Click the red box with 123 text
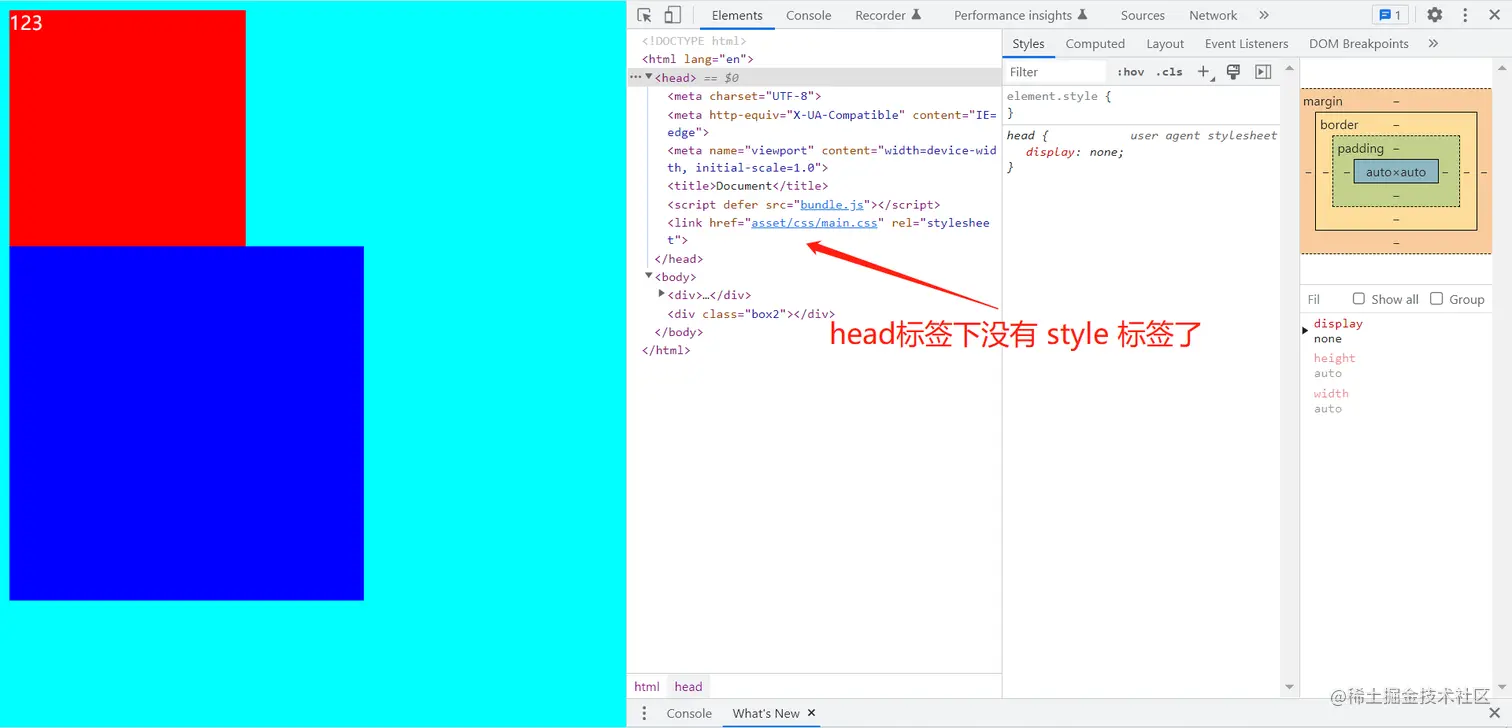 tap(127, 128)
